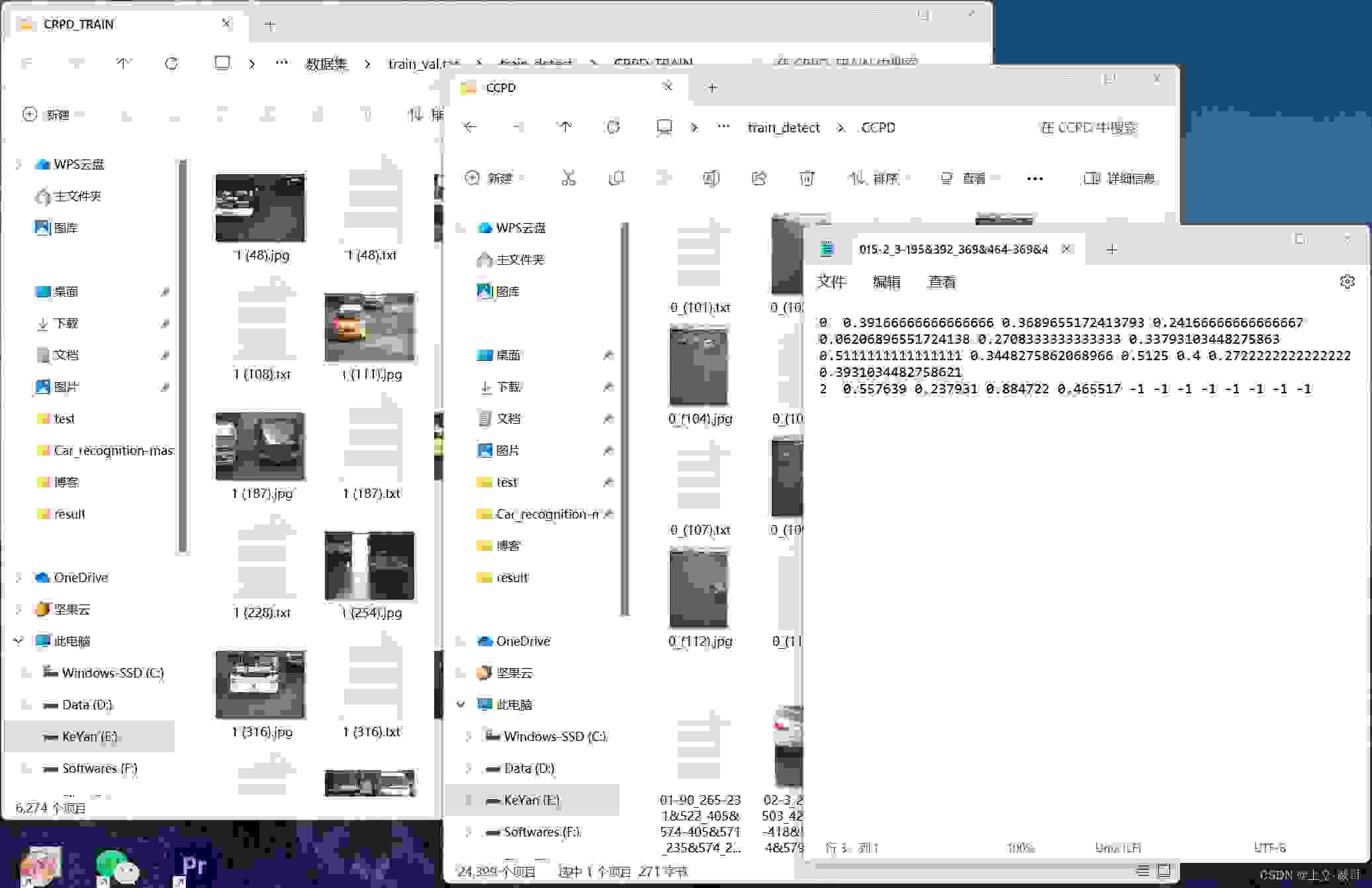Click 数据集 in CRPD_TRAIN breadcrumb

(x=326, y=64)
